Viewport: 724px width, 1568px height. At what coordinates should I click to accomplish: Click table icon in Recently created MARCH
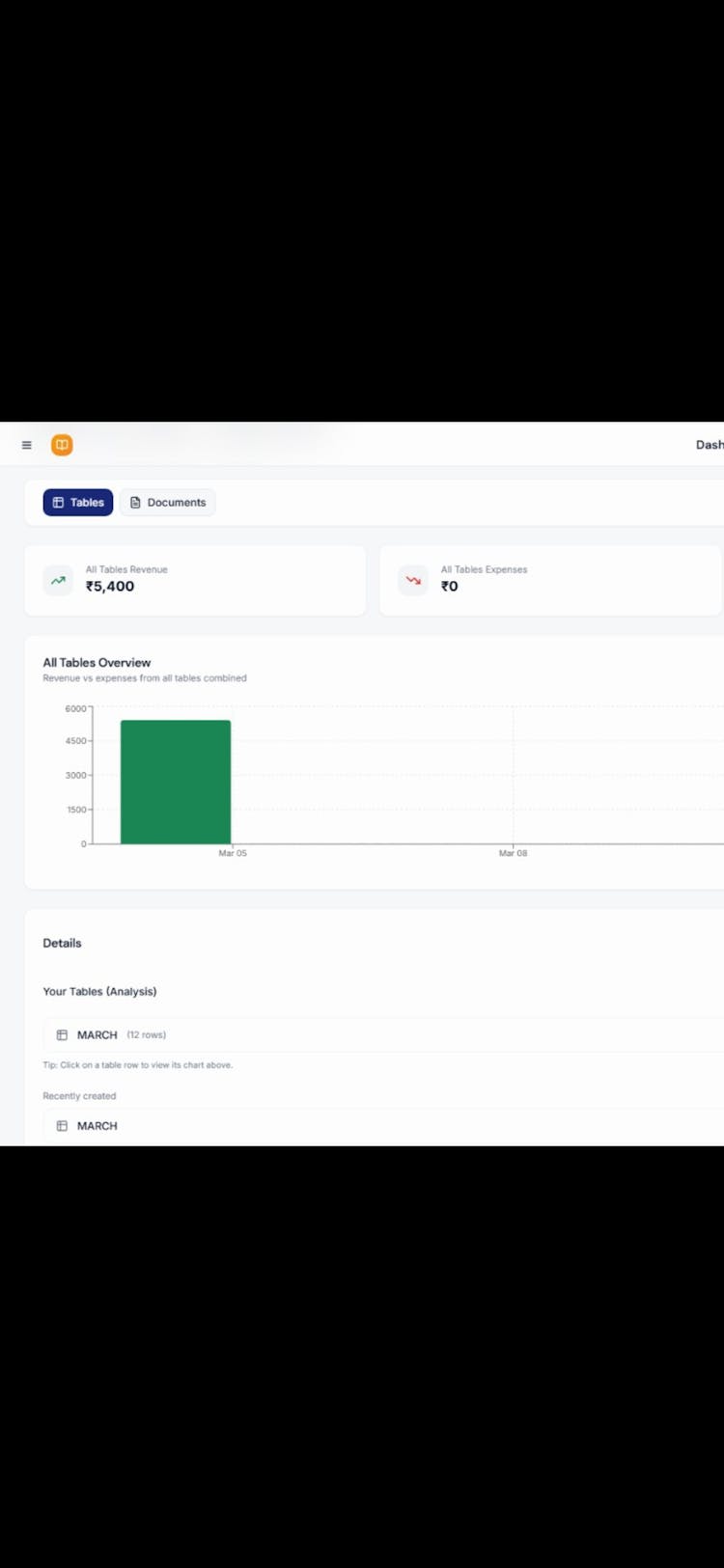[x=62, y=1126]
